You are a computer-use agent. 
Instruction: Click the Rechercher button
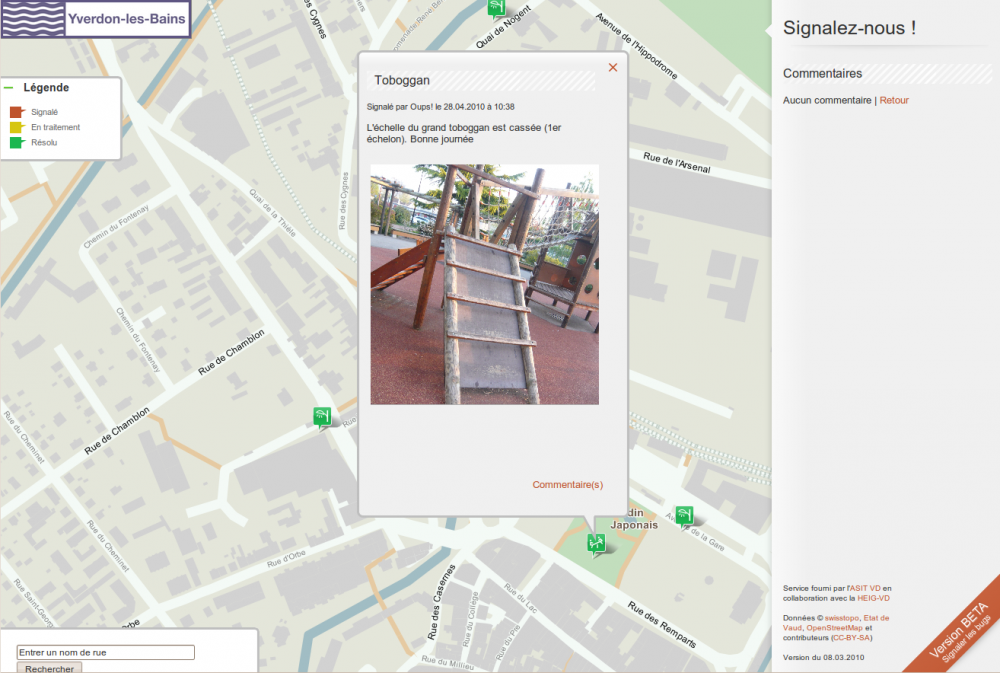pos(49,668)
